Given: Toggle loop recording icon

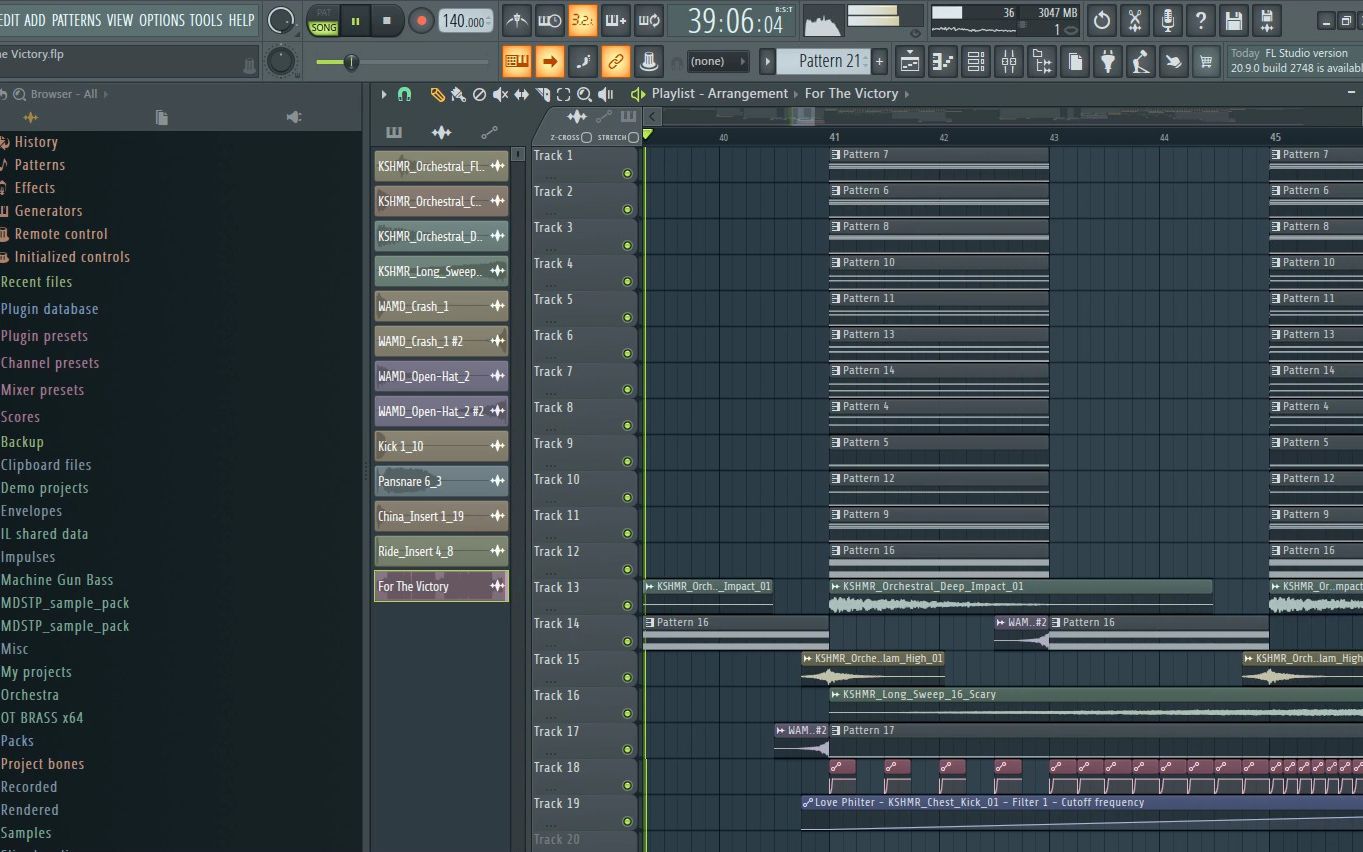Looking at the screenshot, I should 648,20.
